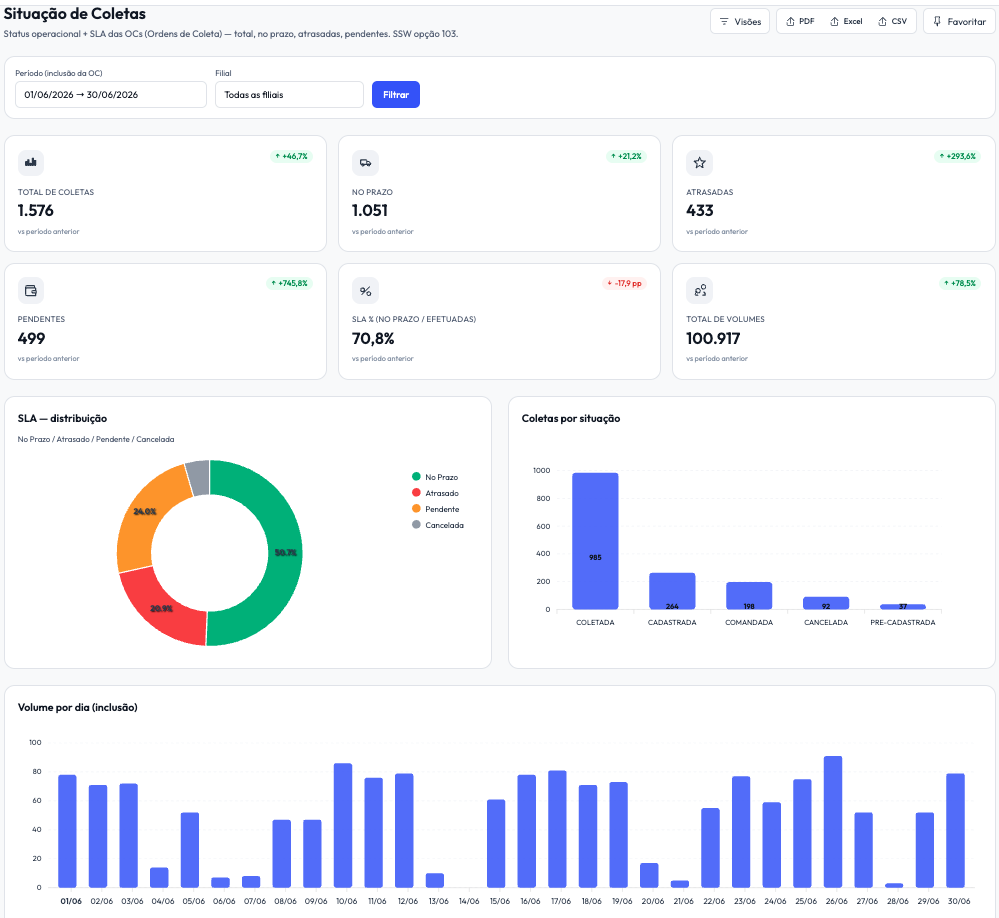
Task: Click the 1.051 No Prazo value
Action: [x=370, y=210]
